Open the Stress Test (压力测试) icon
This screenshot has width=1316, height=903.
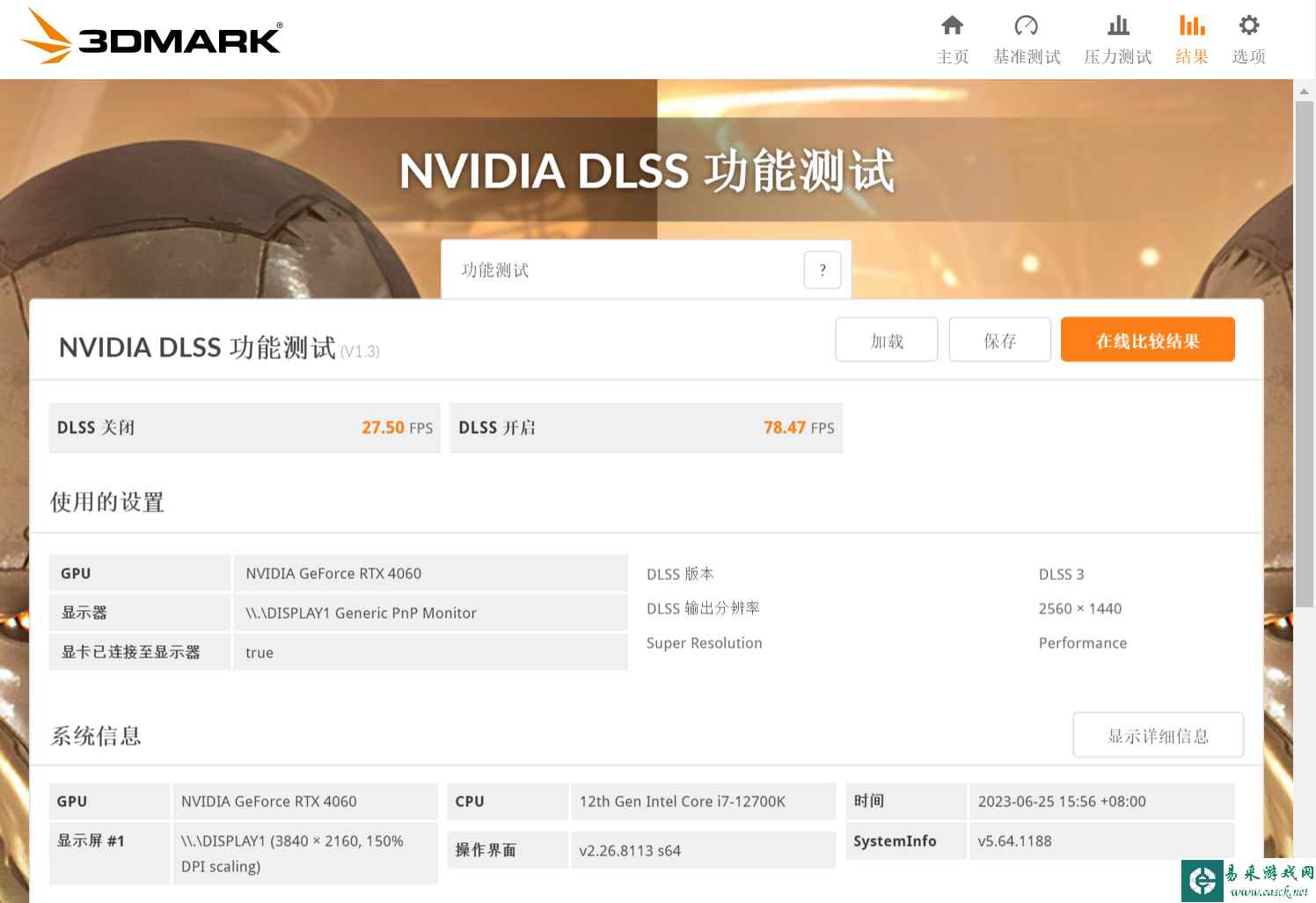pos(1118,25)
